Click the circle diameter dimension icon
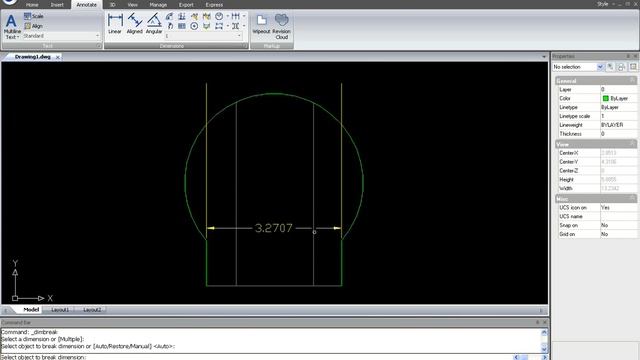Image resolution: width=640 pixels, height=360 pixels. coord(219,16)
